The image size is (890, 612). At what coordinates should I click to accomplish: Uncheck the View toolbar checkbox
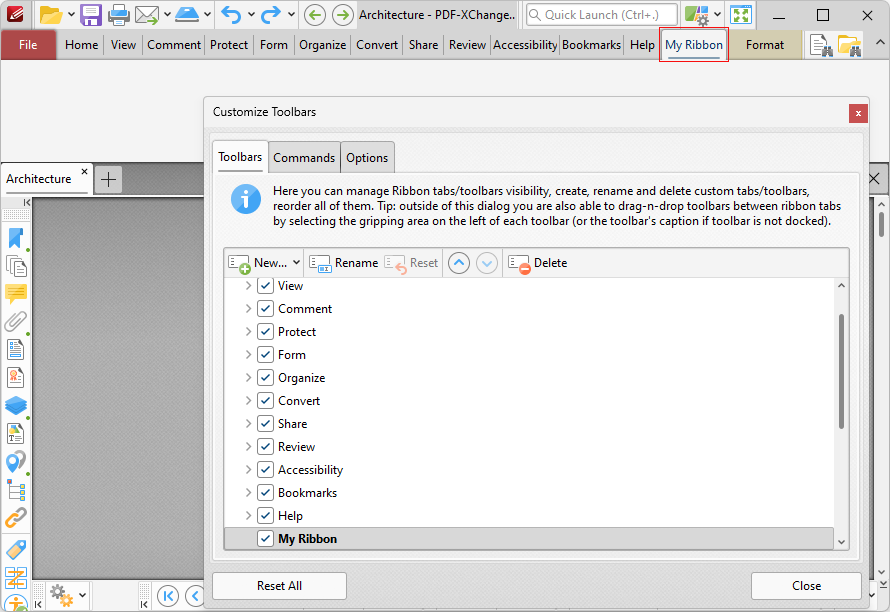pos(265,286)
